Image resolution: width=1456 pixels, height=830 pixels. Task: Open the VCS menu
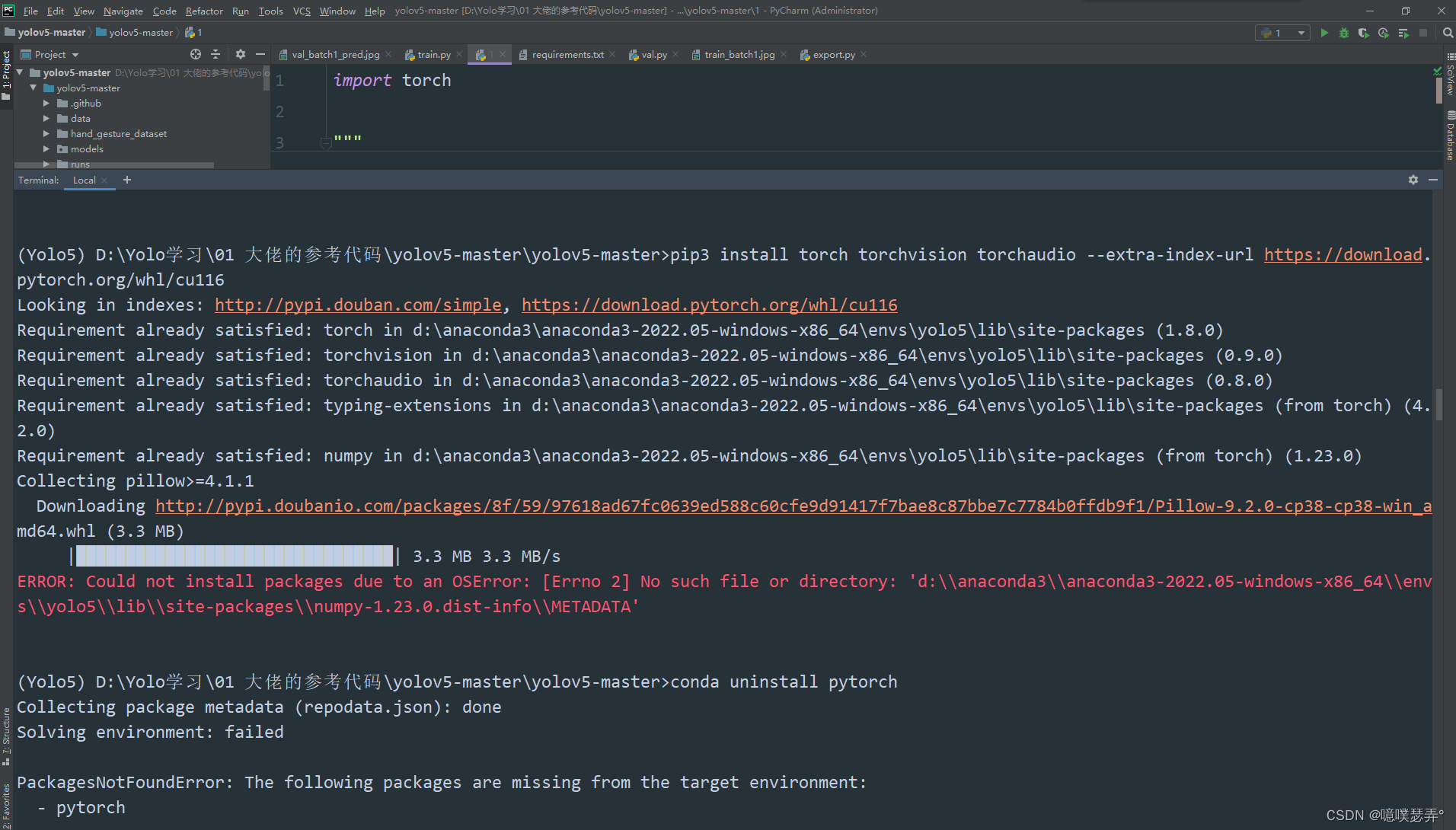pos(302,11)
